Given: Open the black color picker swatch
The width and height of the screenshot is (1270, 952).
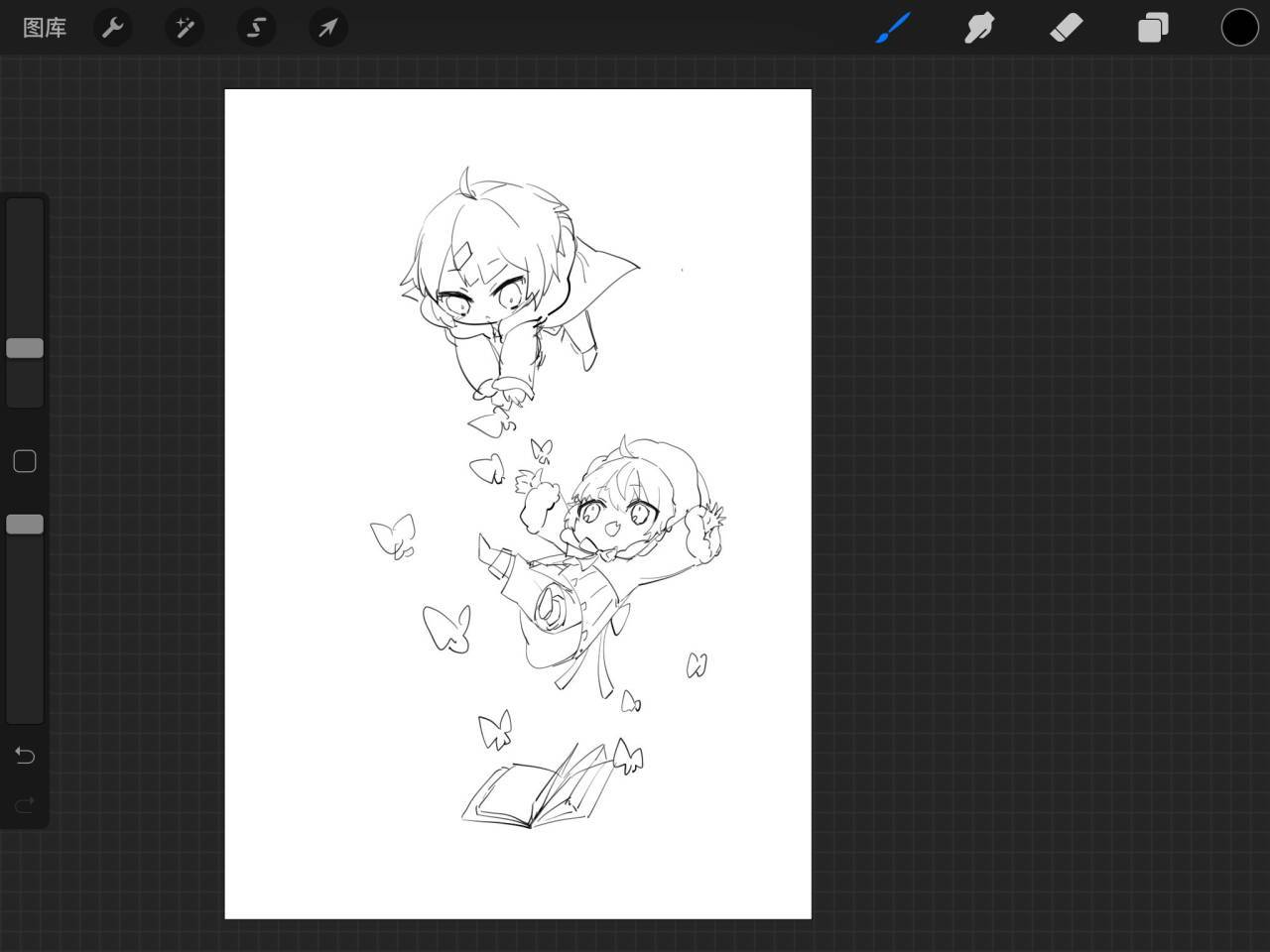Looking at the screenshot, I should tap(1239, 28).
